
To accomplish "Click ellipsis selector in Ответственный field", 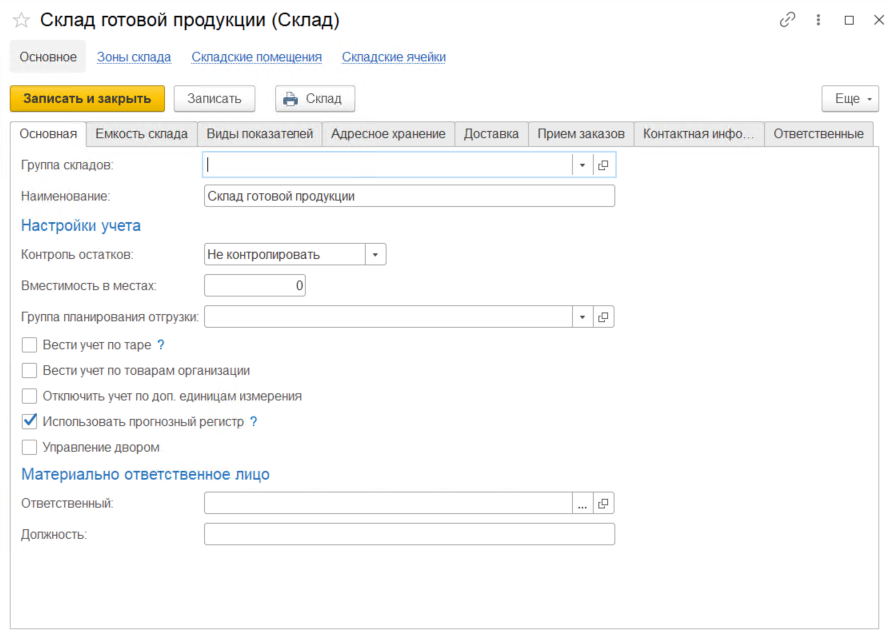I will [x=582, y=504].
